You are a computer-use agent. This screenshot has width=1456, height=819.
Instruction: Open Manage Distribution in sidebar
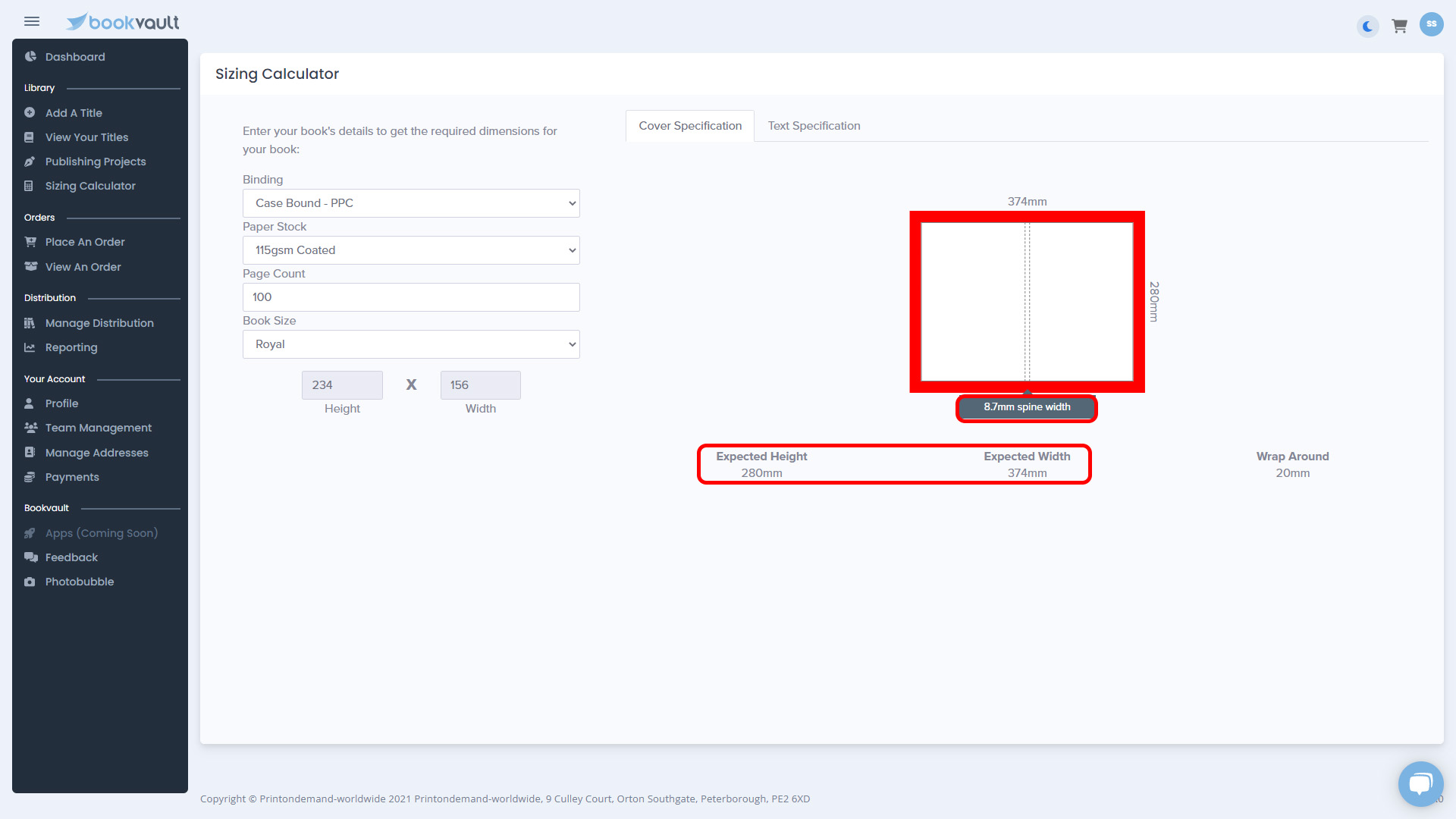100,323
